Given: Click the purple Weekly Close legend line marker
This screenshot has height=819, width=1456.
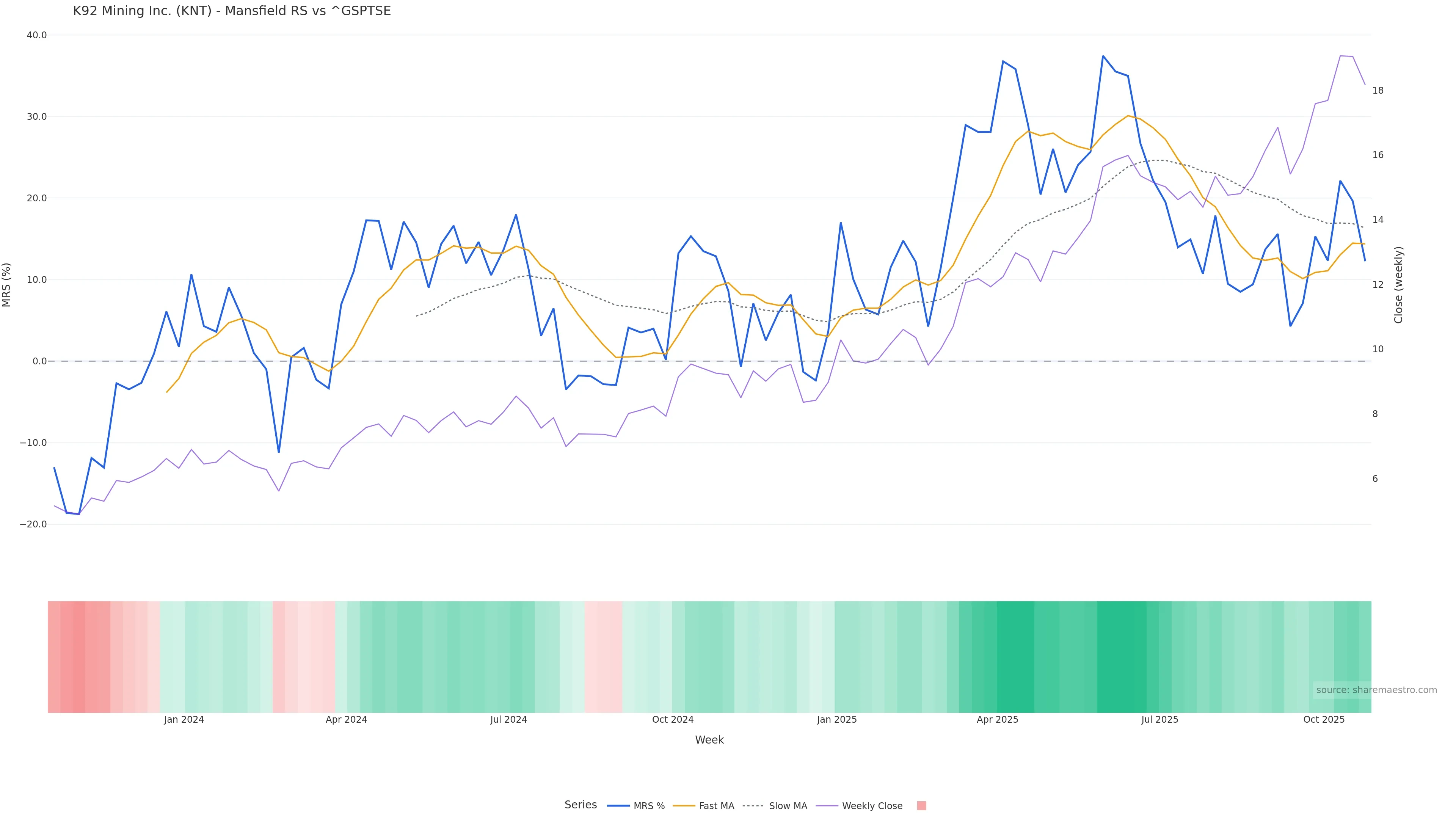Looking at the screenshot, I should pos(827,805).
